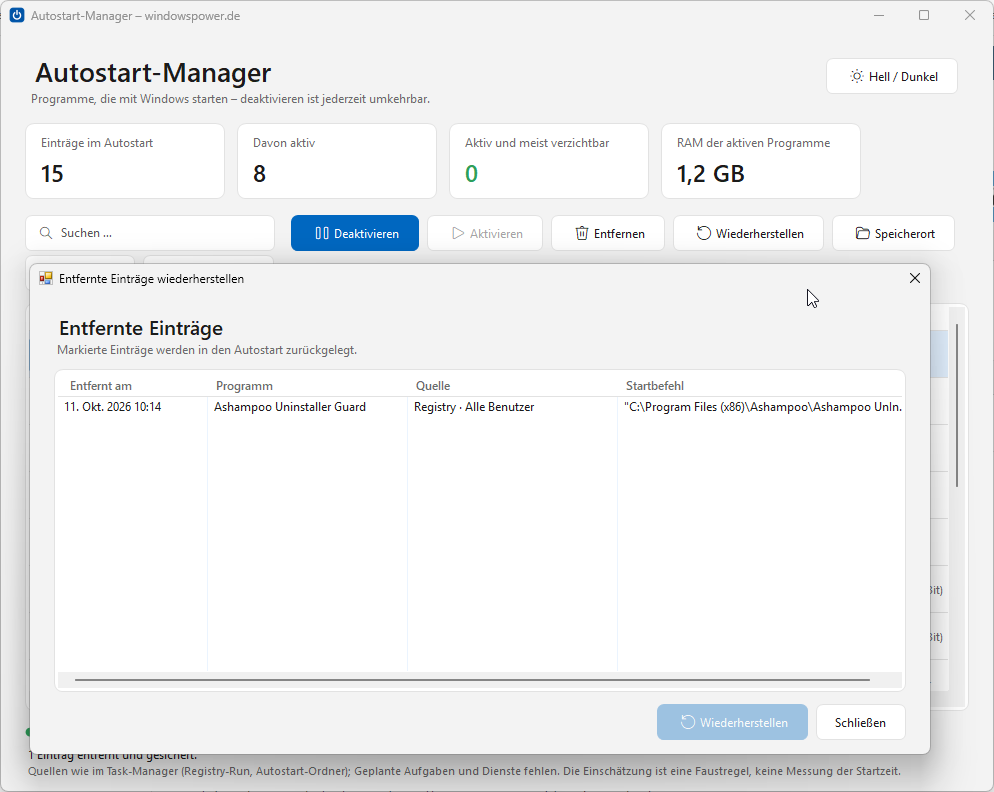Click the Einträge im Autostart card
Screen dimensions: 994x792
(125, 161)
